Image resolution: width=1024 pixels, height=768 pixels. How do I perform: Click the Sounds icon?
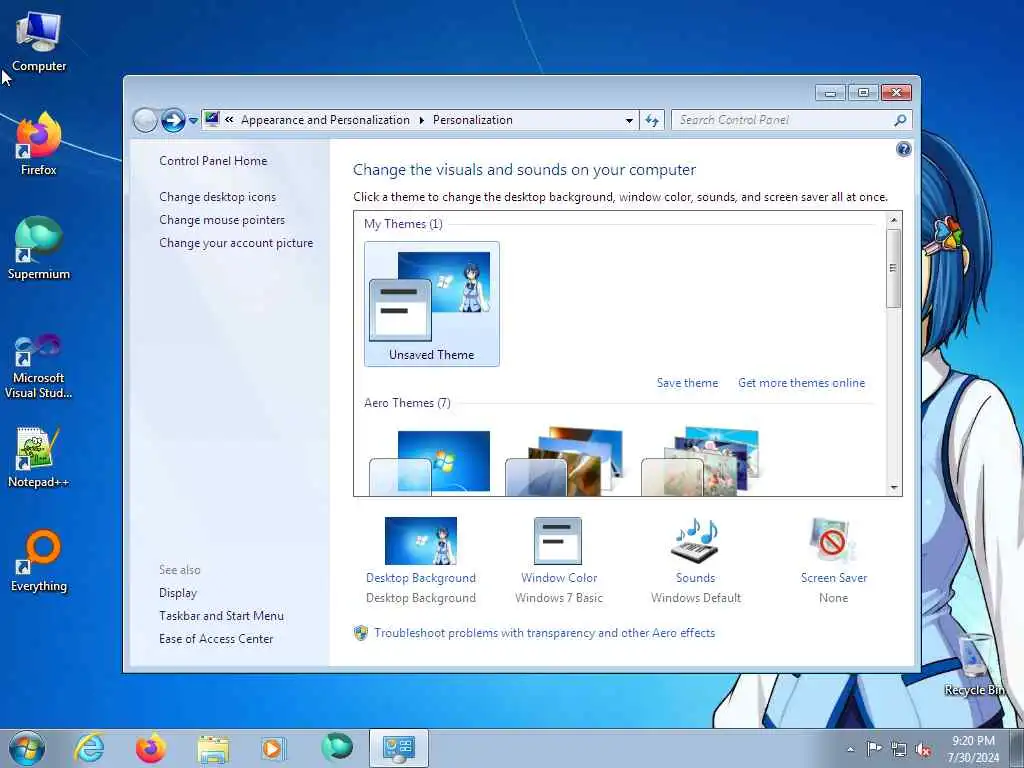[695, 541]
